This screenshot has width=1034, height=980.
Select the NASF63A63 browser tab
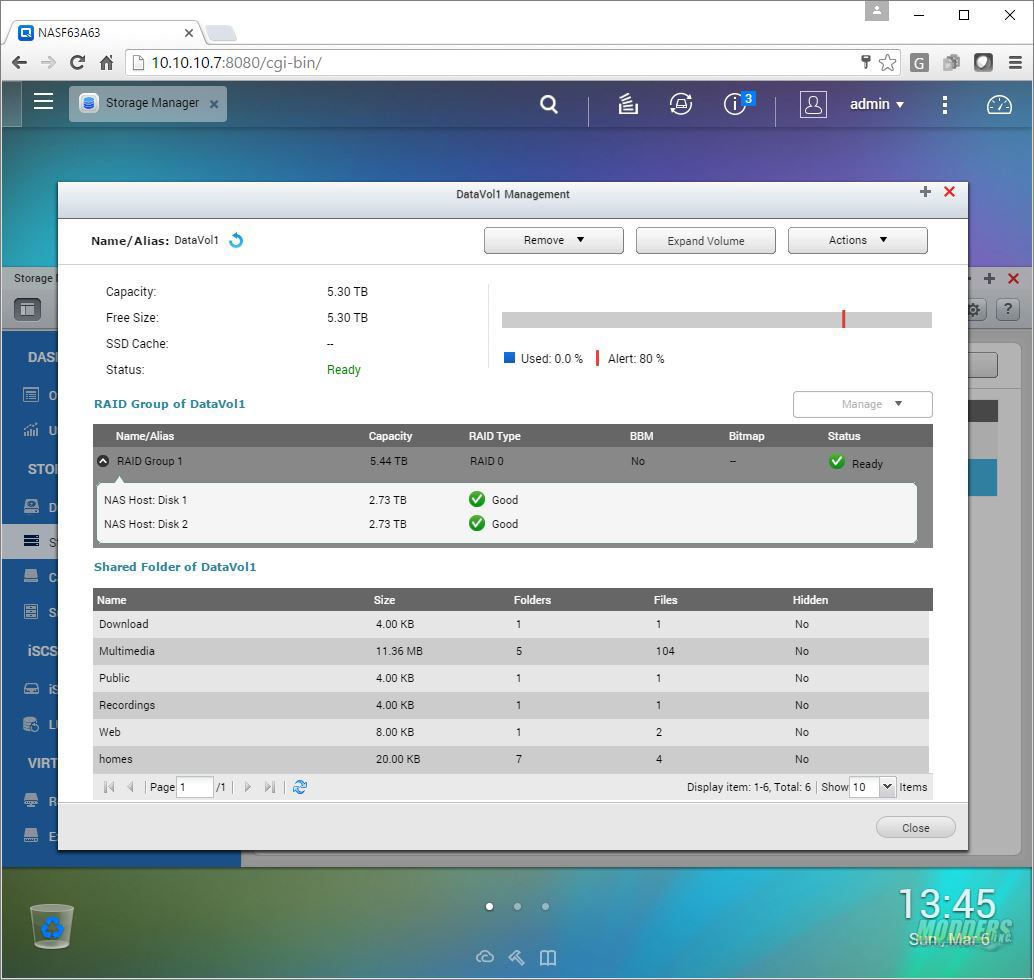pos(106,32)
